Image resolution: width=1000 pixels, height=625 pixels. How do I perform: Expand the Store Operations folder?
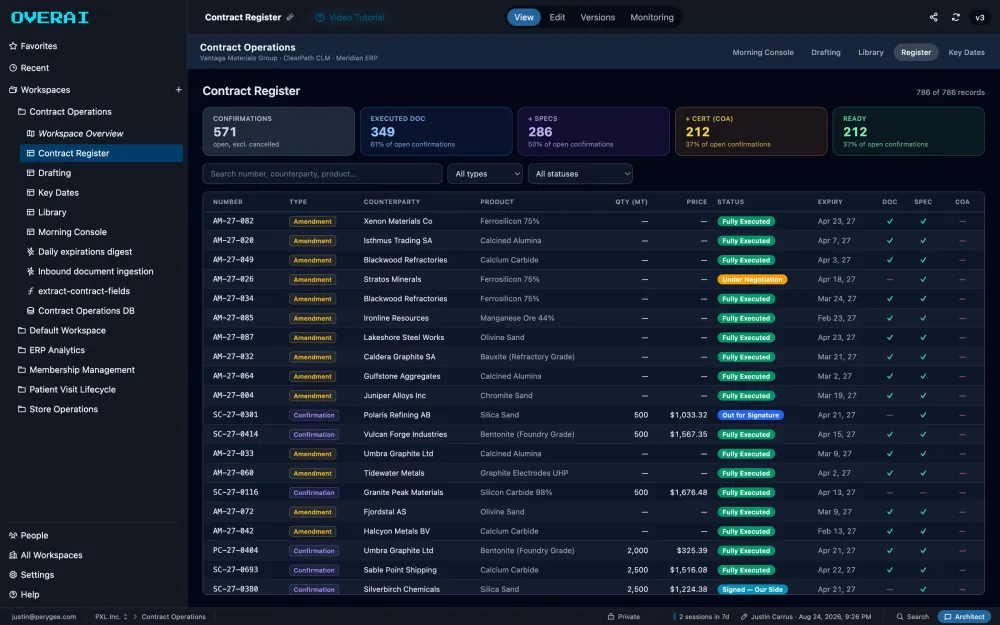[57, 409]
